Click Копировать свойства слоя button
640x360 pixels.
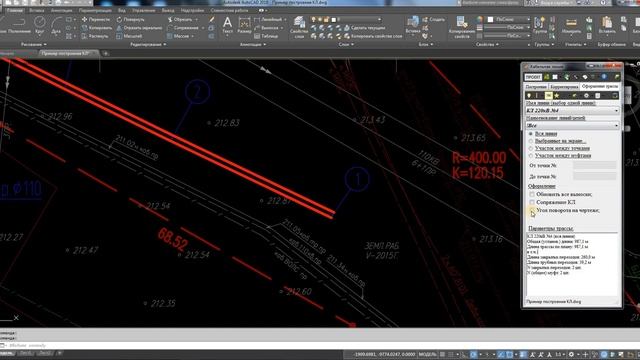[x=373, y=36]
